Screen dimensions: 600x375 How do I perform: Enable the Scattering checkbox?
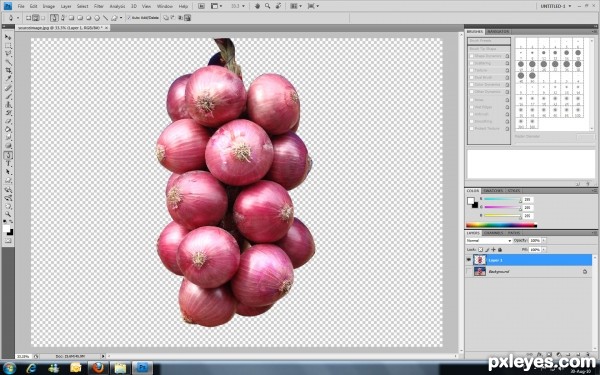tap(472, 63)
